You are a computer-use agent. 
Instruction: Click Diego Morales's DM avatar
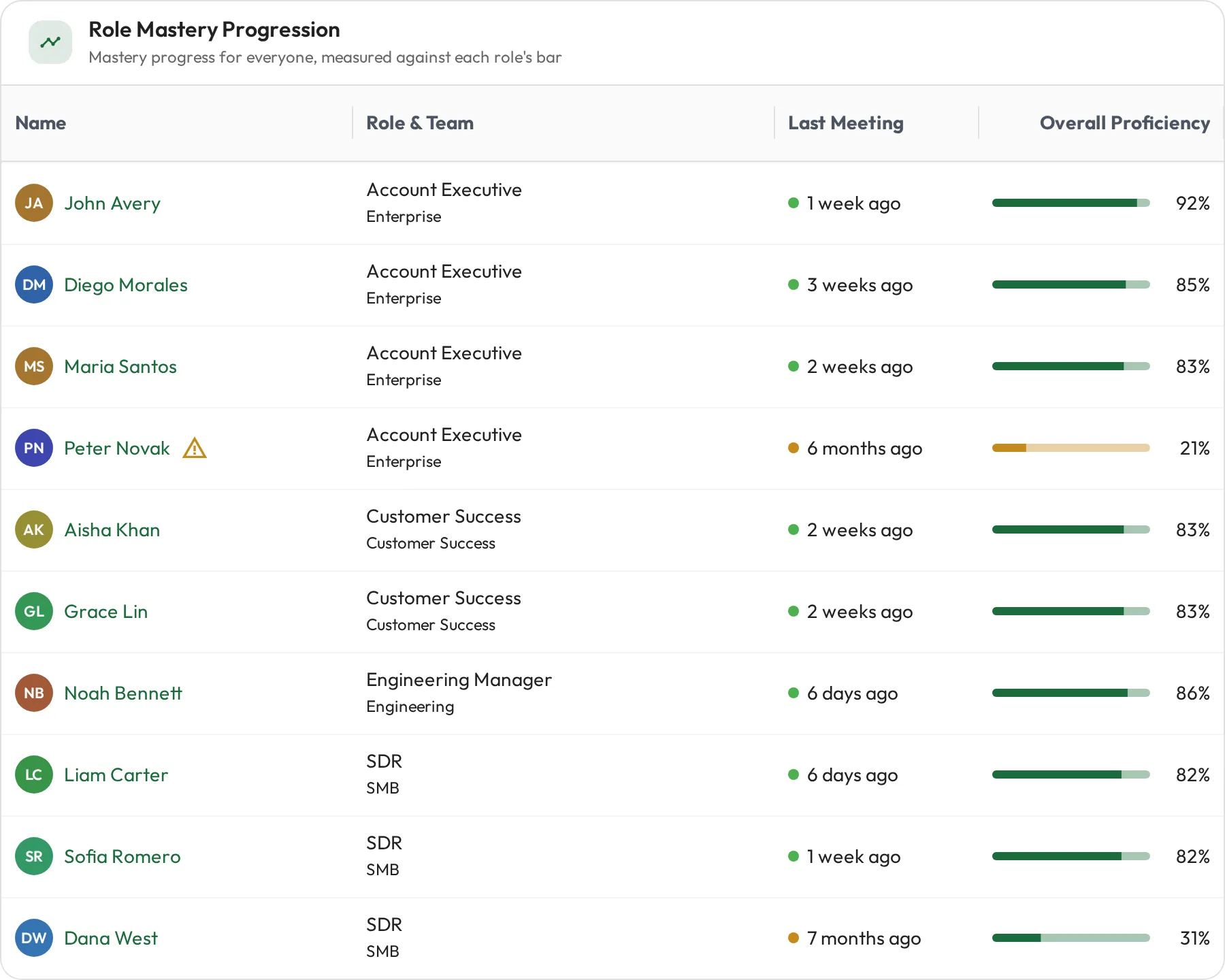tap(34, 284)
